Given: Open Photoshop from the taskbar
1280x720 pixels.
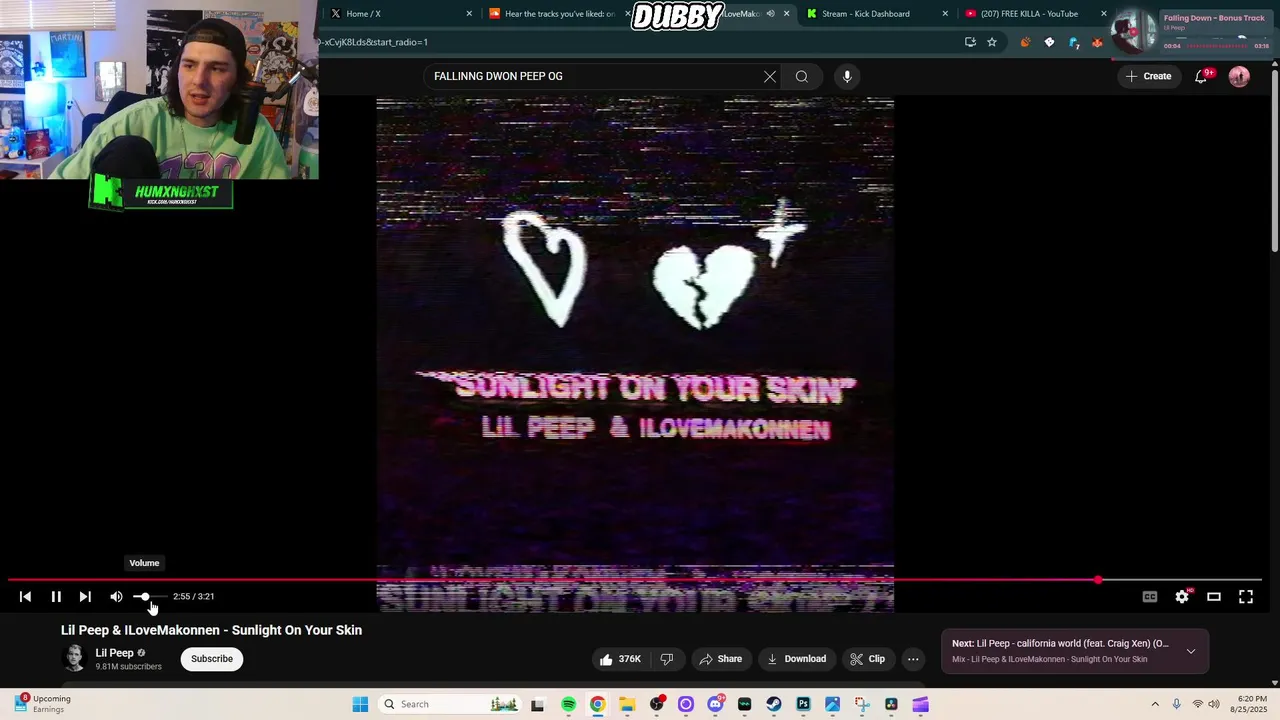Looking at the screenshot, I should point(803,705).
